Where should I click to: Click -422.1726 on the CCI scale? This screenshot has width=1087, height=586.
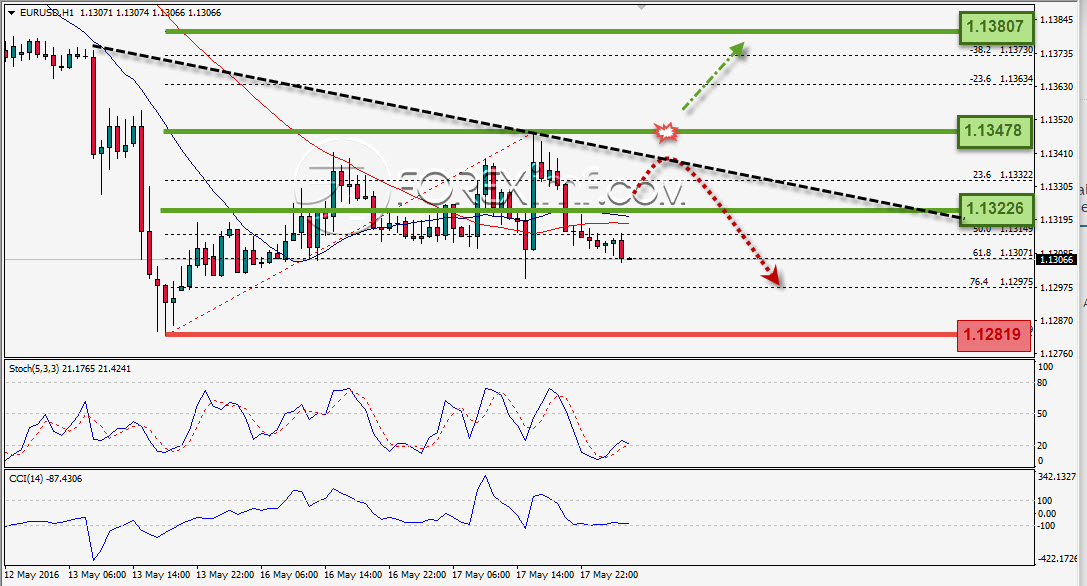coord(1059,558)
